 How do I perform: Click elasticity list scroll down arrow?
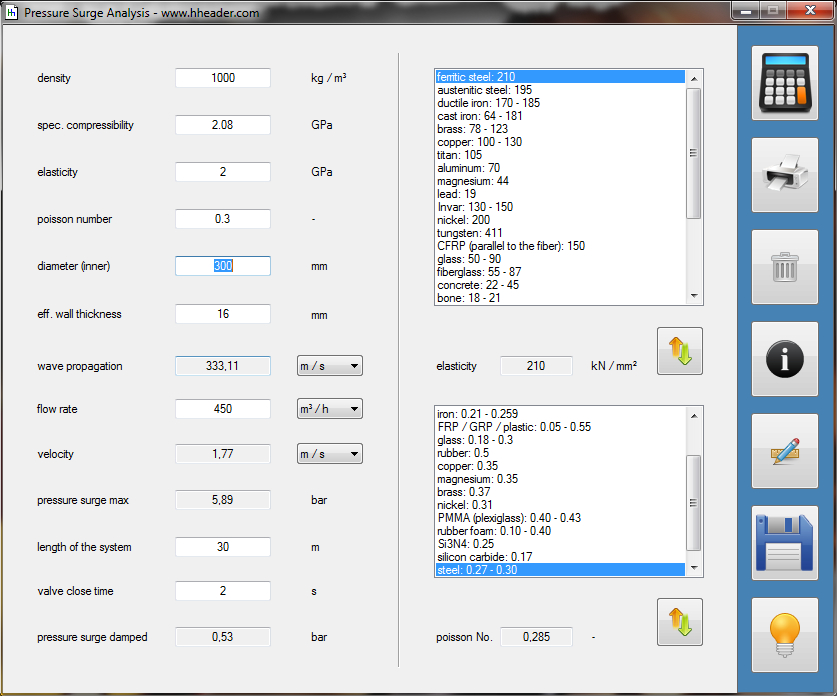[694, 296]
